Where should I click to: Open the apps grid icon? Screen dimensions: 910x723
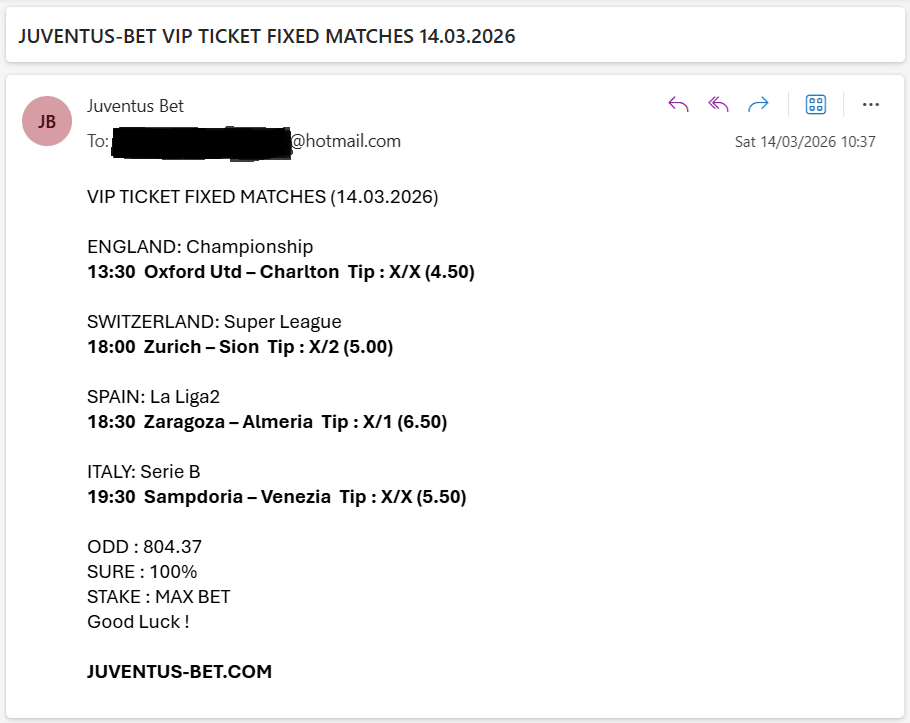(x=816, y=103)
